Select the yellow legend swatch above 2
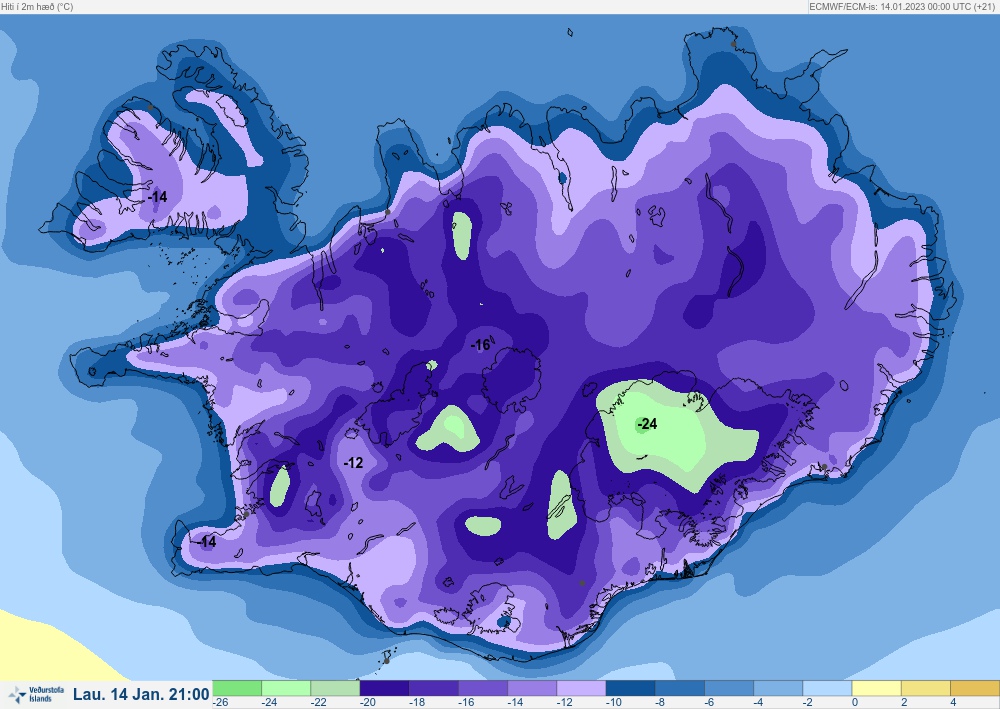 tap(925, 688)
